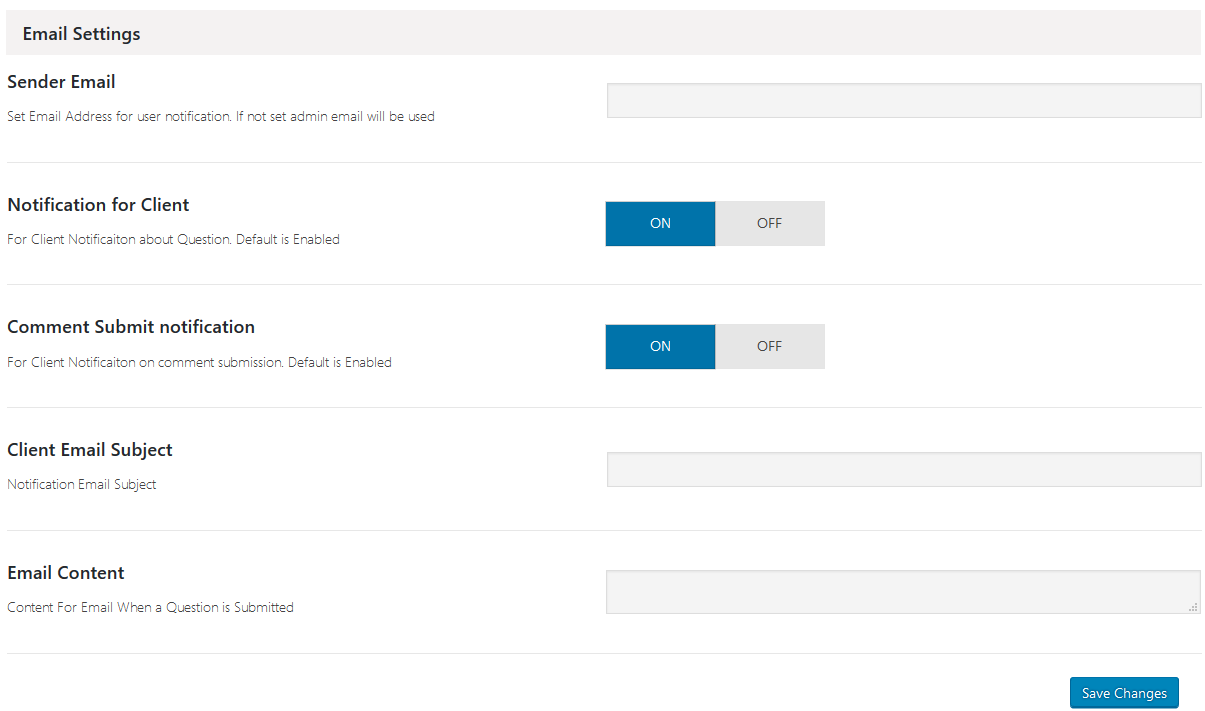Viewport: 1205px width, 711px height.
Task: Select the Notification for Client heading
Action: pyautogui.click(x=98, y=205)
